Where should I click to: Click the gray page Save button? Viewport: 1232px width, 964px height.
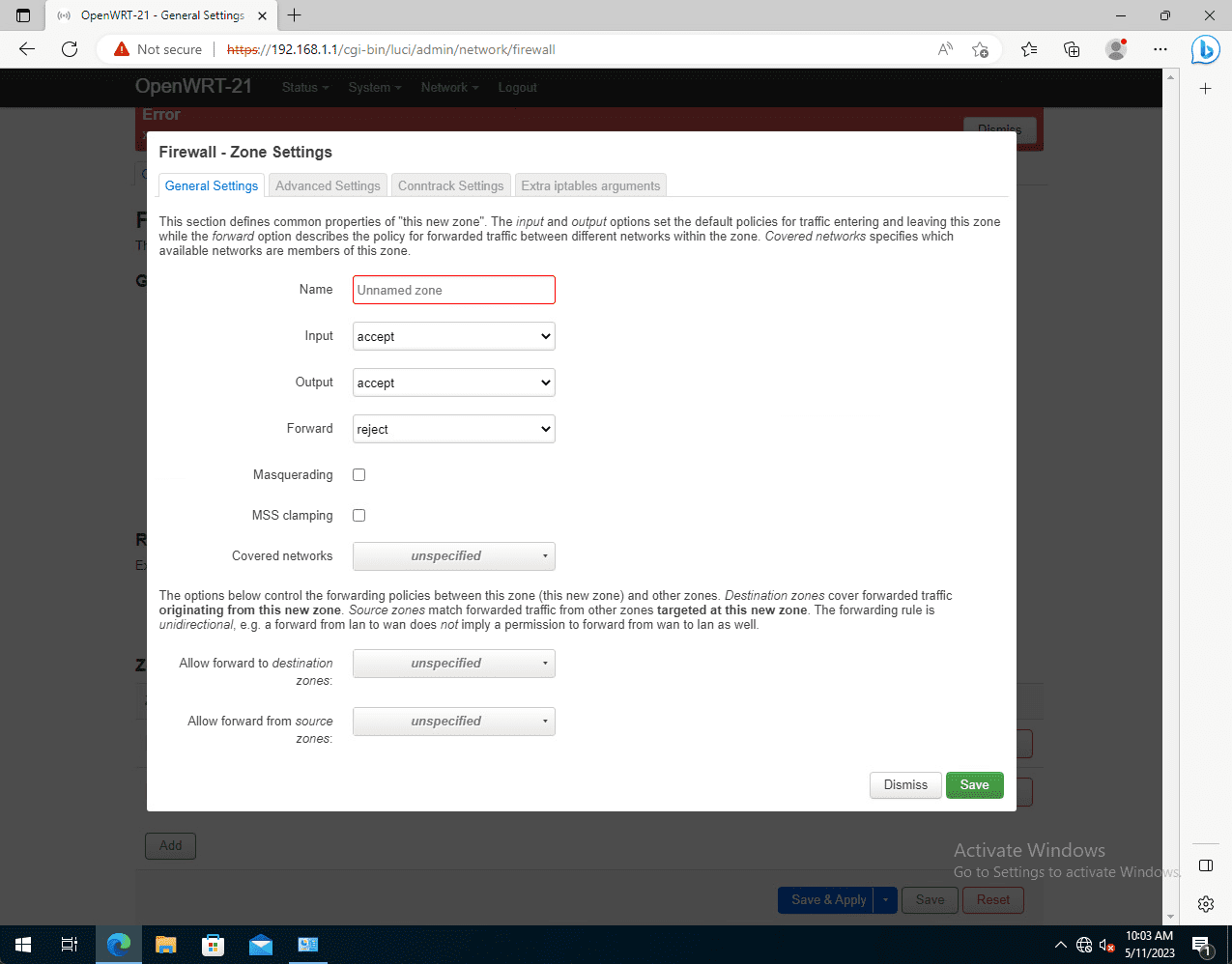click(930, 900)
